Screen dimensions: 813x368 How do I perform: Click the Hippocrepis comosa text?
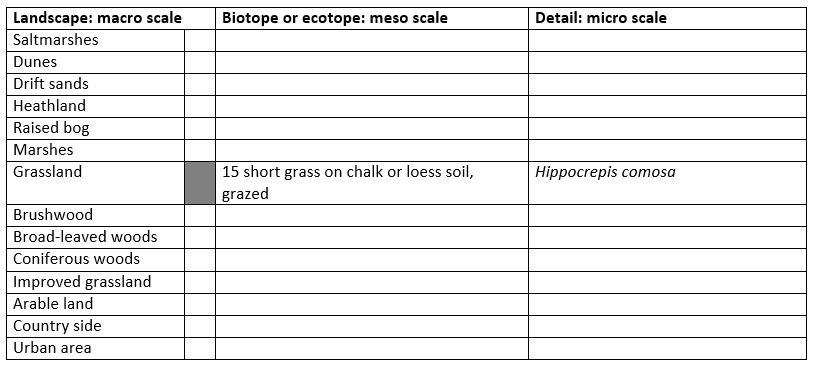pyautogui.click(x=605, y=172)
